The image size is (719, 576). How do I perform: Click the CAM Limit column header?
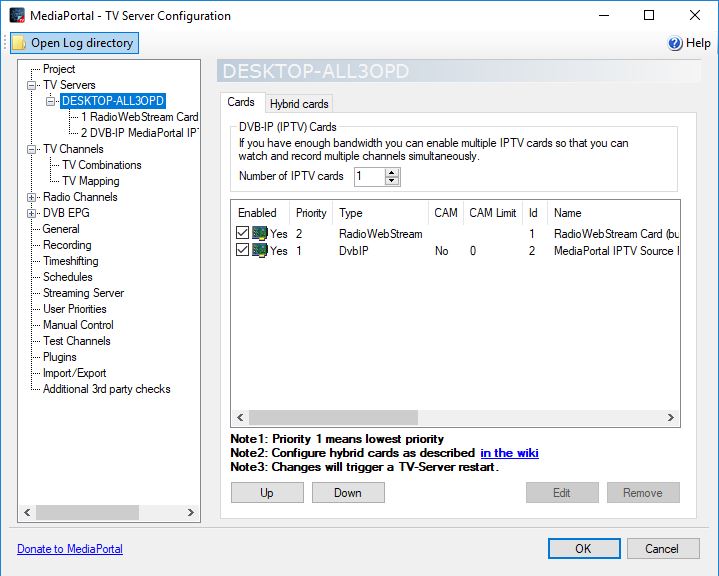[x=493, y=213]
